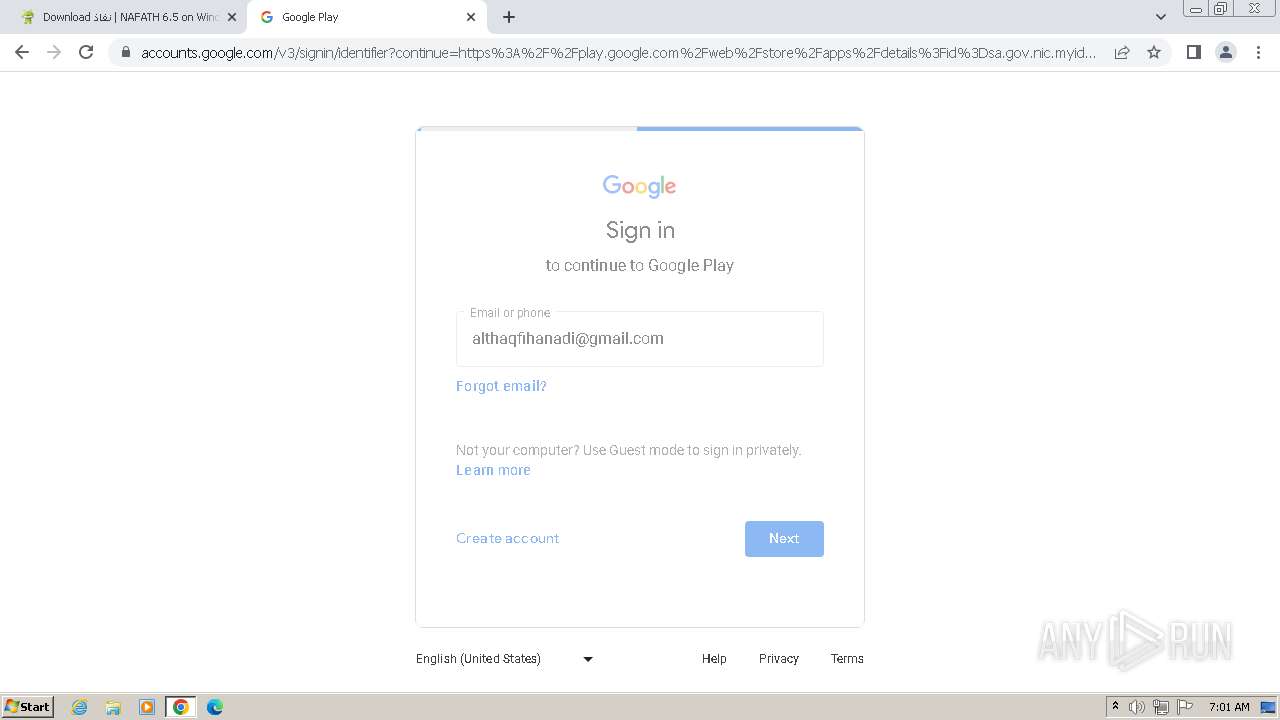Reload the page with the refresh icon
The height and width of the screenshot is (720, 1280).
(86, 52)
